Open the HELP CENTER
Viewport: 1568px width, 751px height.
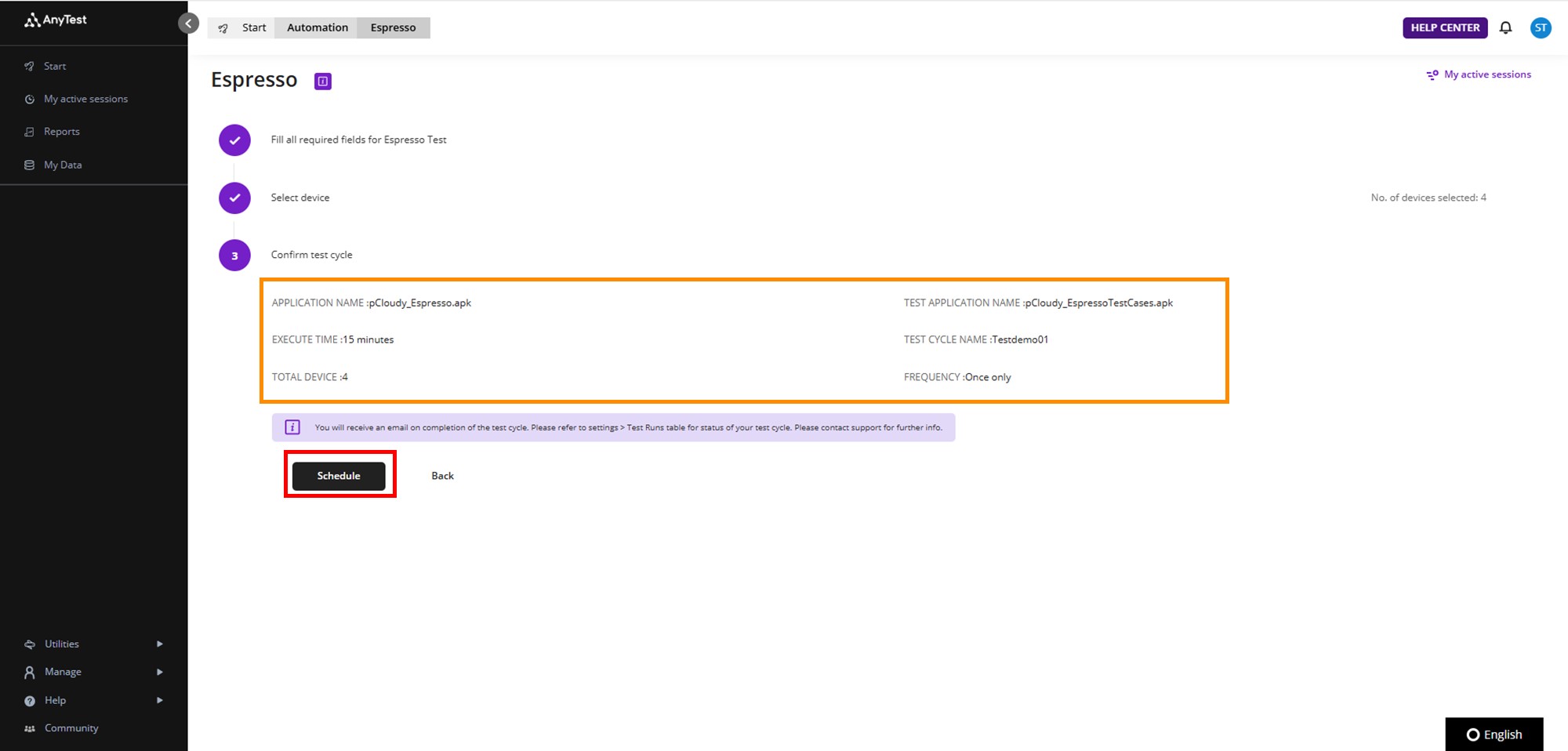tap(1445, 27)
